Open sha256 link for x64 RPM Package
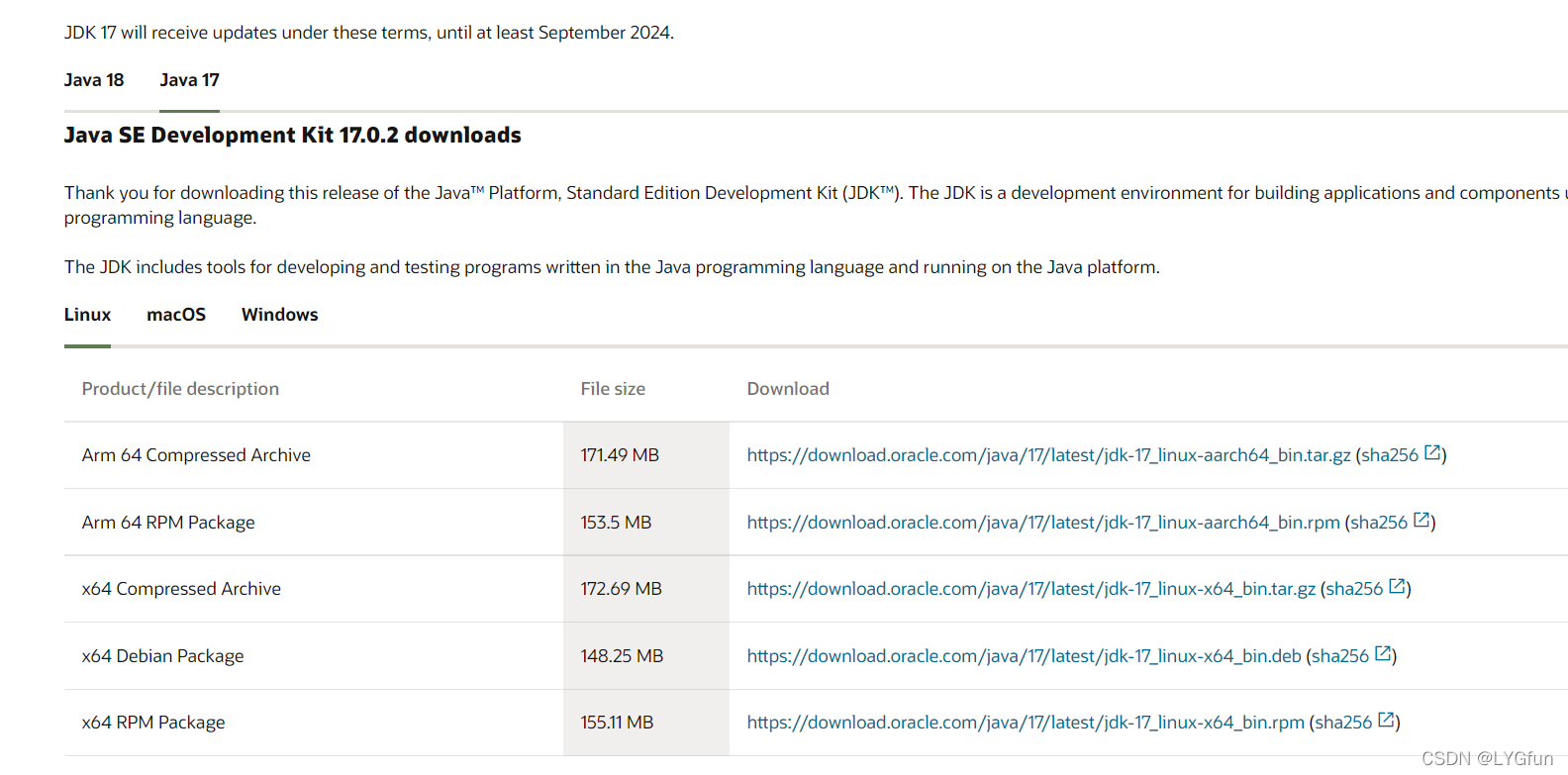Image resolution: width=1568 pixels, height=775 pixels. pos(1343,723)
